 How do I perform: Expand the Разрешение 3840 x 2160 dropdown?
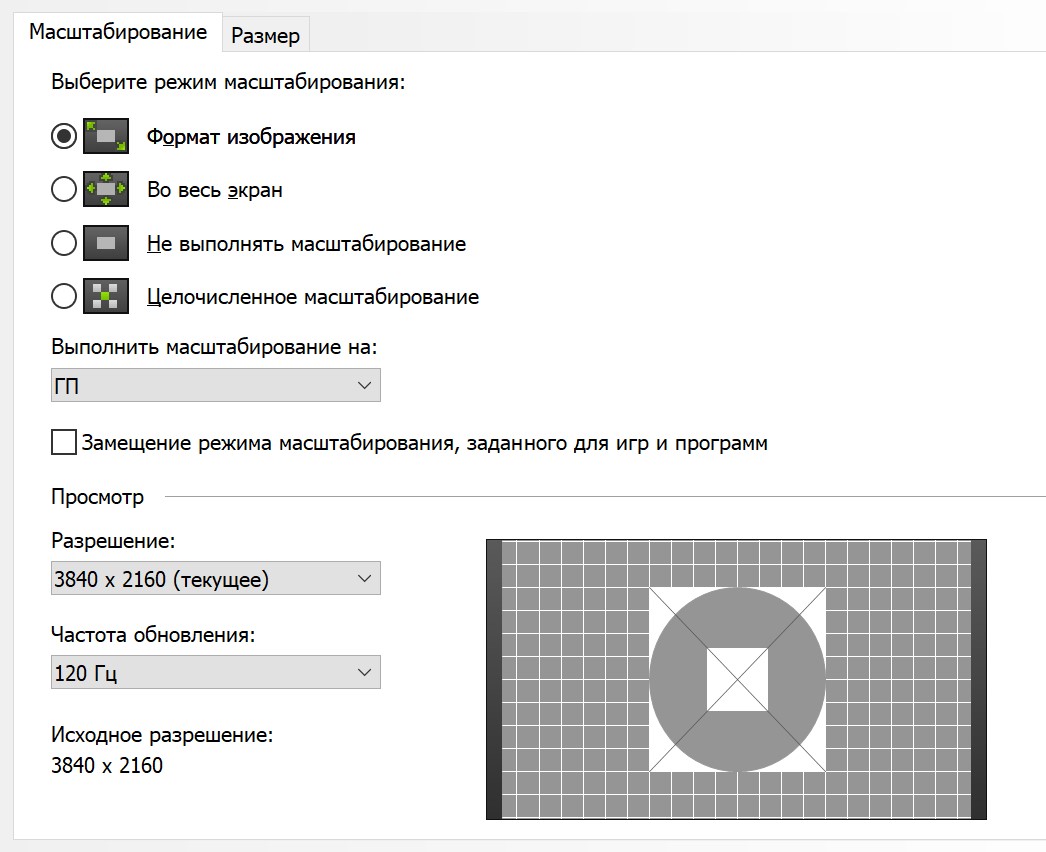point(215,578)
